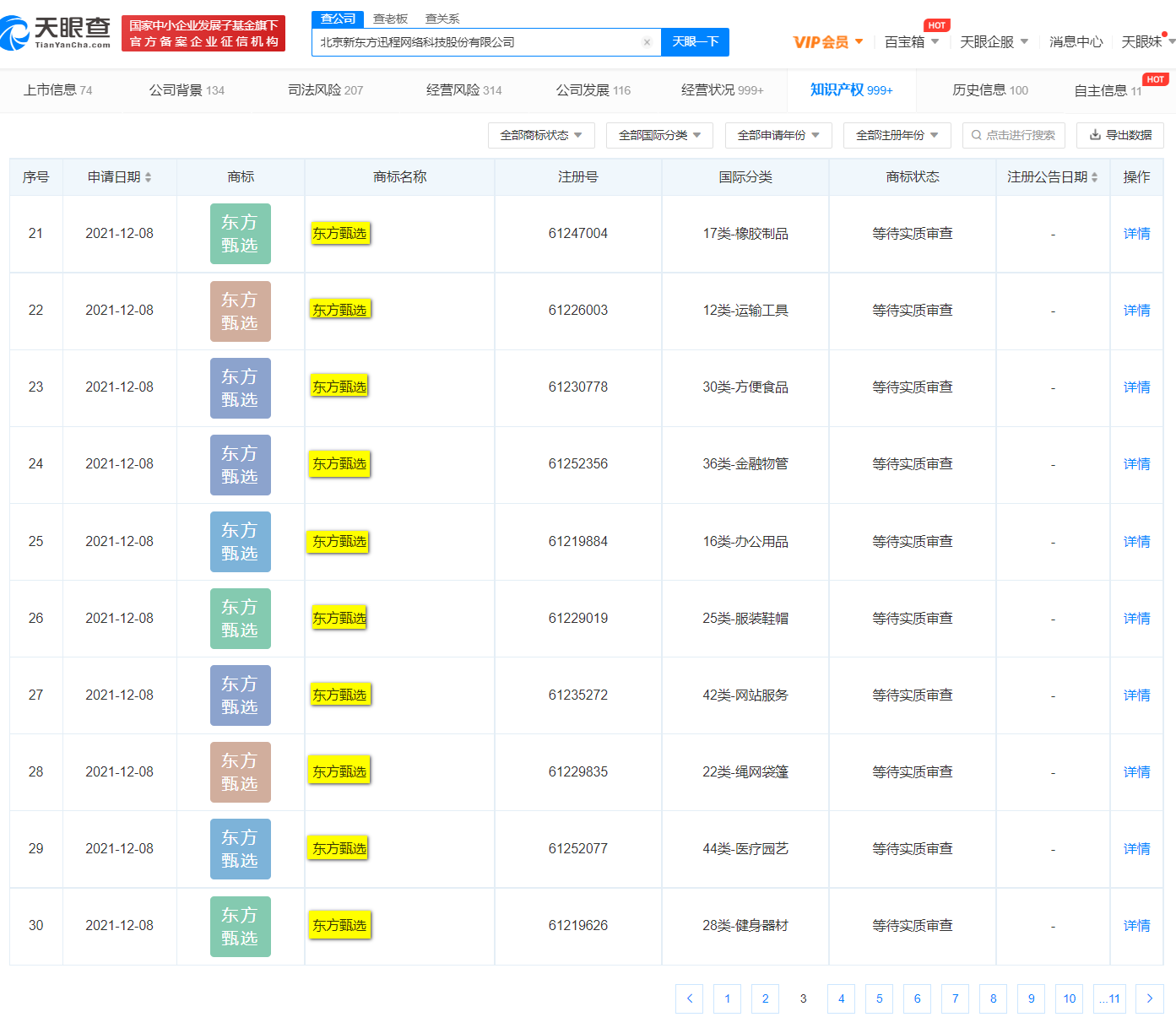Select the 查公司 search tab
This screenshot has height=1028, width=1176.
[x=338, y=19]
